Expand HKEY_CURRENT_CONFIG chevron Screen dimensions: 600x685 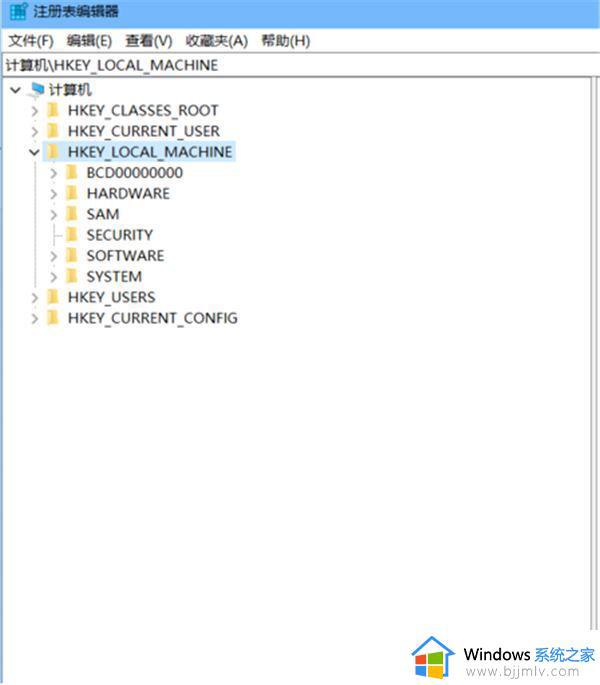click(x=35, y=319)
